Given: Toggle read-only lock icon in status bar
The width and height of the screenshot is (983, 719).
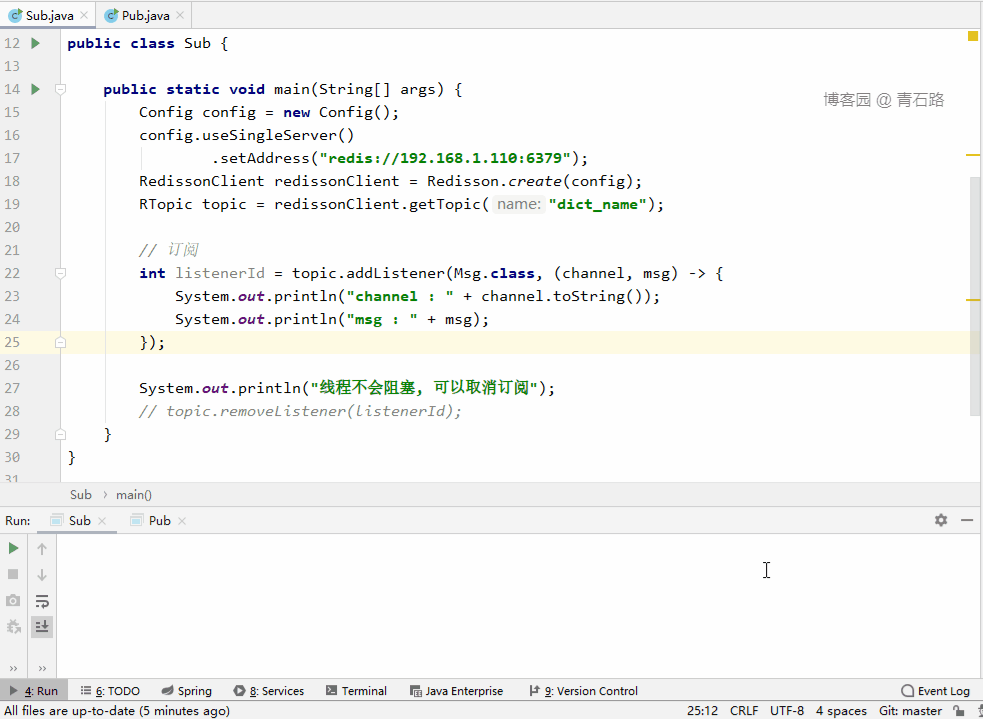Looking at the screenshot, I should pos(958,711).
